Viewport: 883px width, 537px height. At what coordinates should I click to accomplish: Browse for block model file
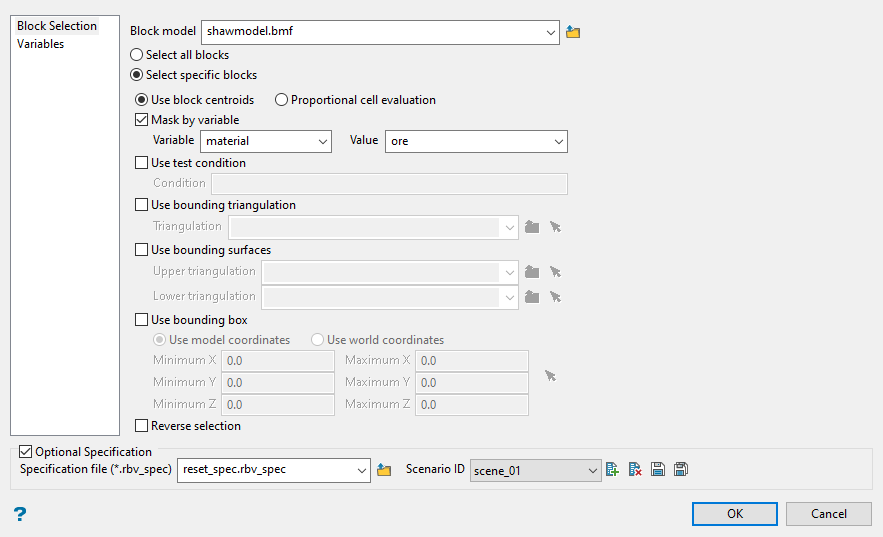[x=573, y=32]
